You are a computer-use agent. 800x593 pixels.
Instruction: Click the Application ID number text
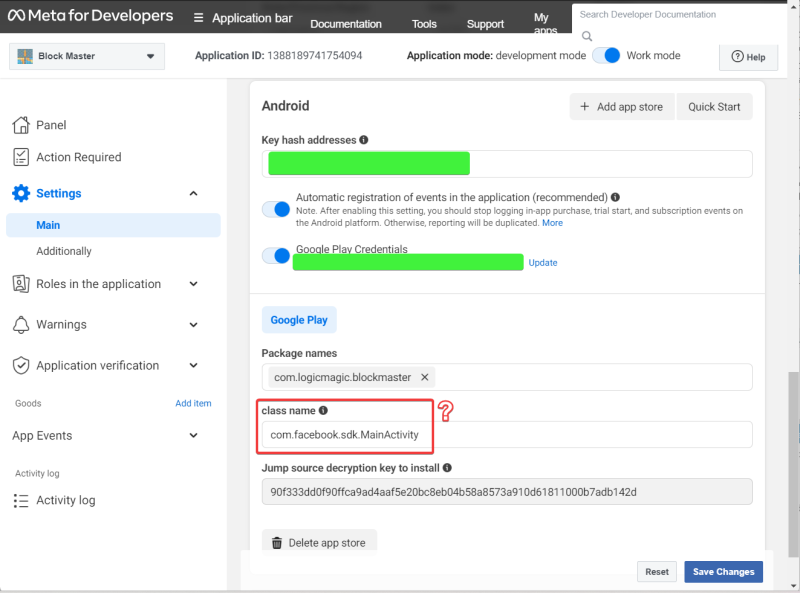tap(315, 56)
